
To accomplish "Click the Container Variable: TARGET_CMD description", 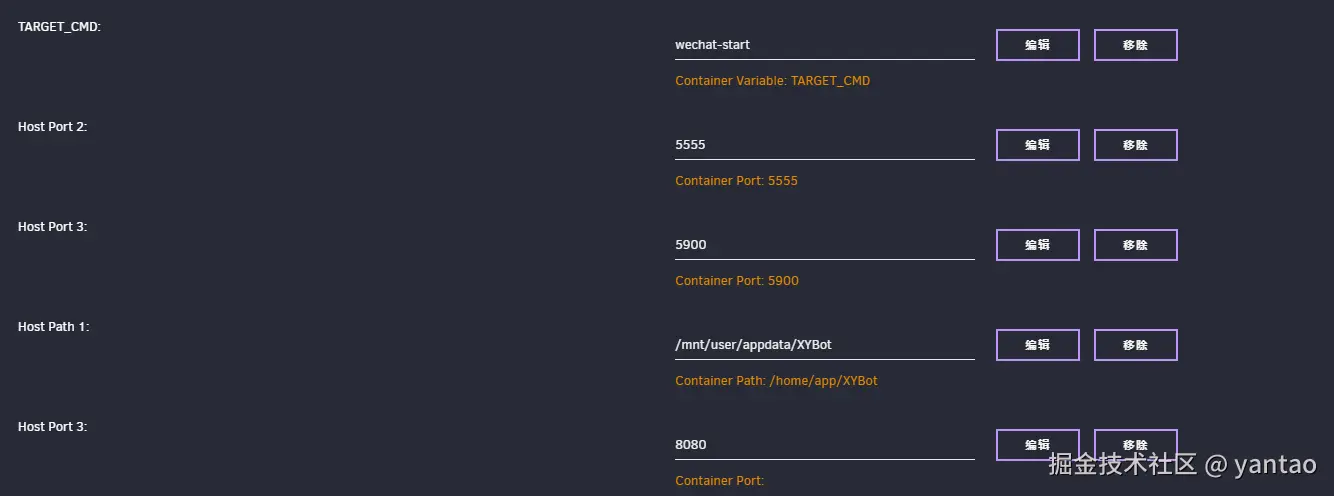I will coord(772,81).
